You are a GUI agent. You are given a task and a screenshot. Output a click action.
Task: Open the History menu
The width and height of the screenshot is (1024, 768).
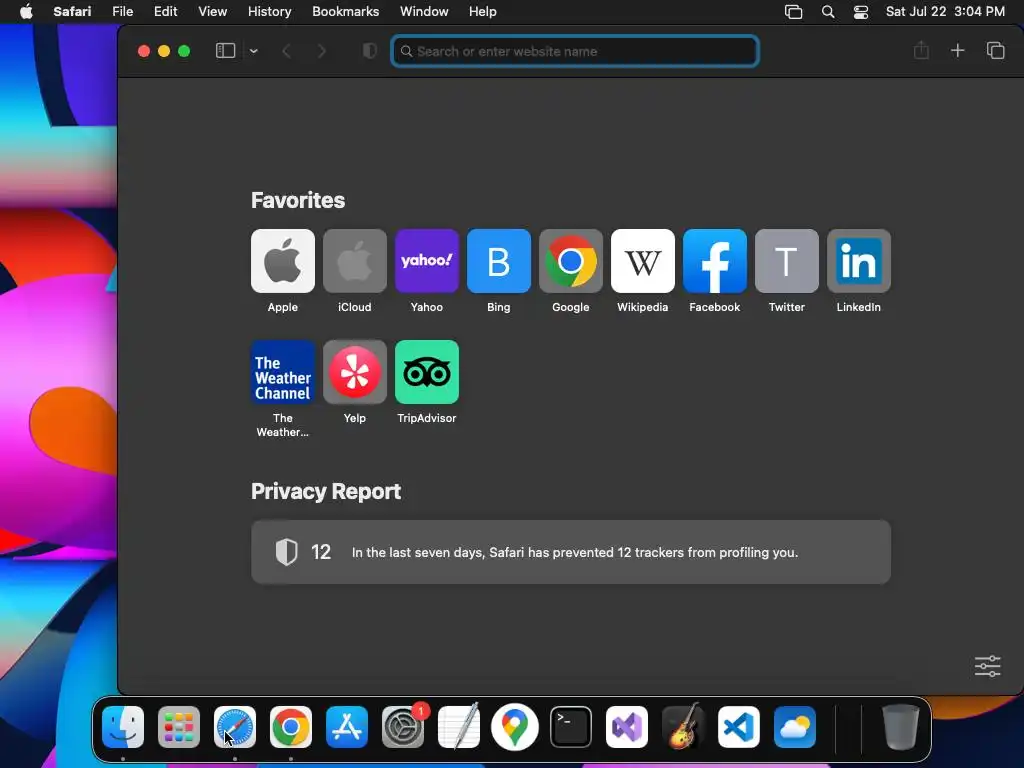tap(269, 12)
